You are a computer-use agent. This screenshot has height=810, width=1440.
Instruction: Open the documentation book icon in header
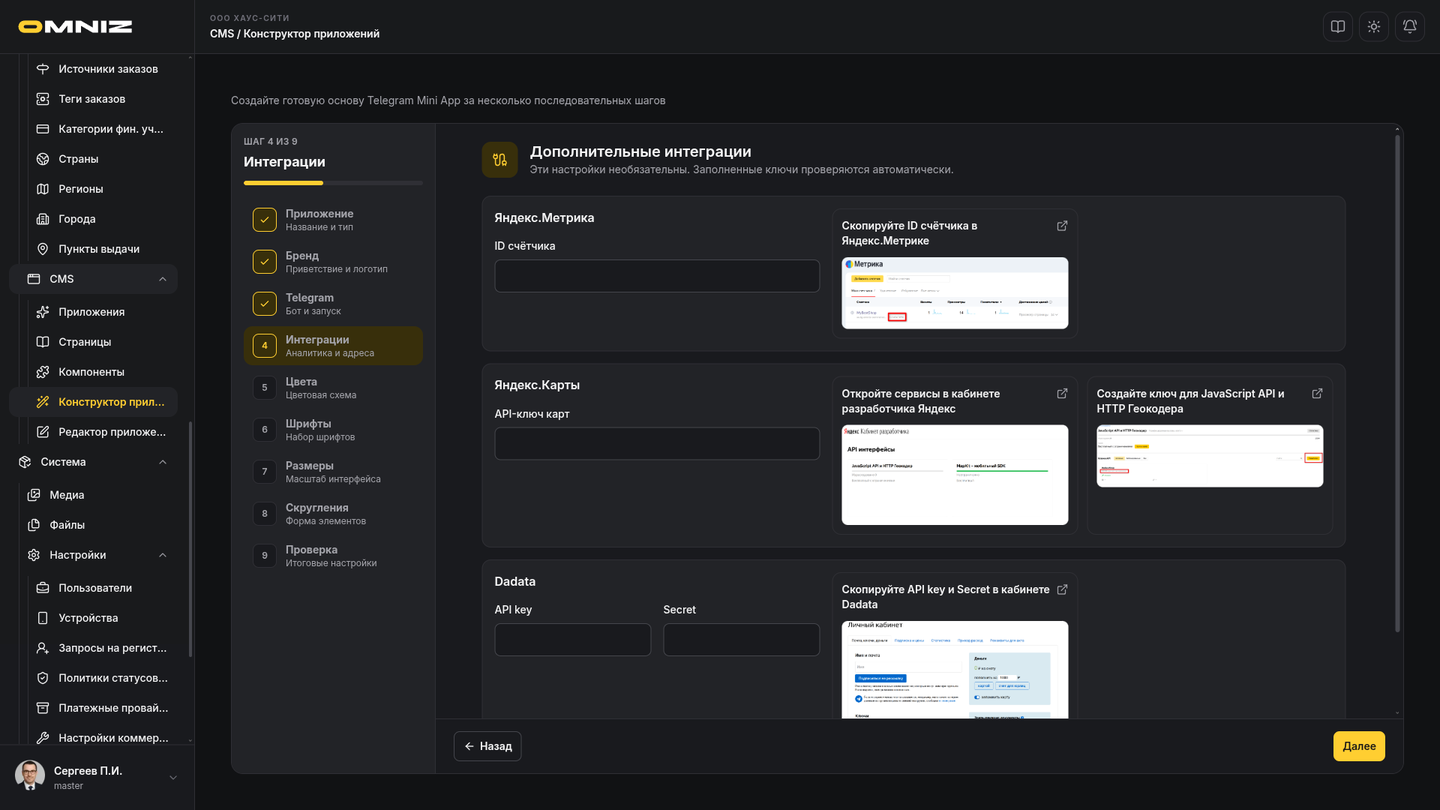[x=1338, y=27]
